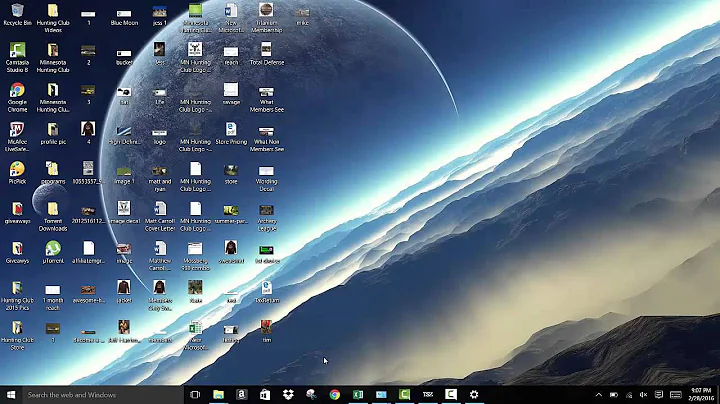Open the network tray icon
The width and height of the screenshot is (720, 404).
pyautogui.click(x=629, y=394)
